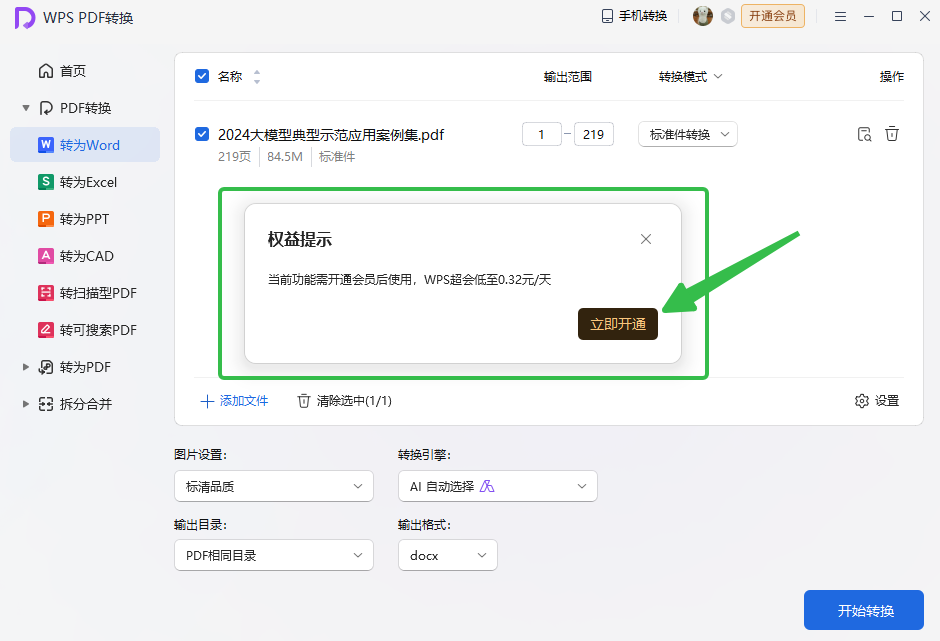Viewport: 940px width, 641px height.
Task: Click the file name 2024大模型典型示范应用案例集.pdf
Action: 331,135
